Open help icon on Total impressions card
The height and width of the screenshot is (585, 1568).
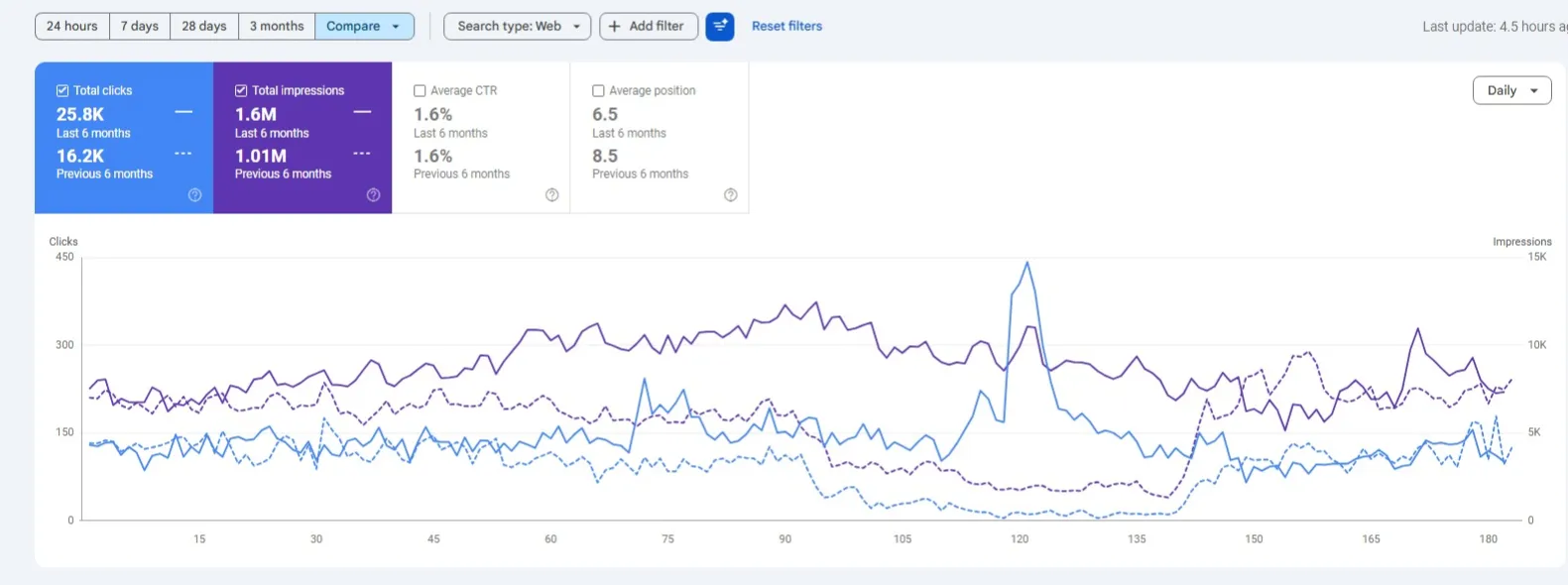click(373, 195)
